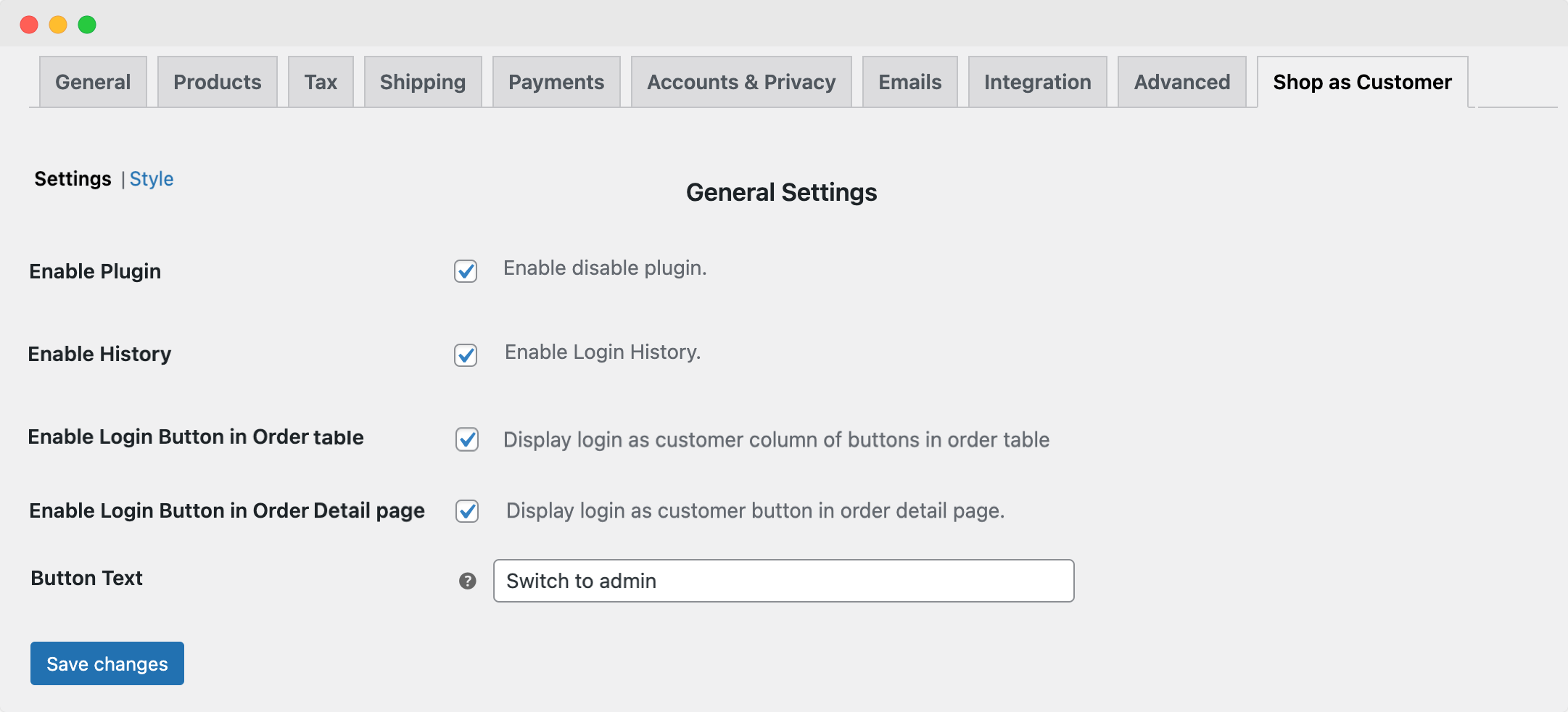
Task: Select the Settings sub-page label
Action: 72,178
